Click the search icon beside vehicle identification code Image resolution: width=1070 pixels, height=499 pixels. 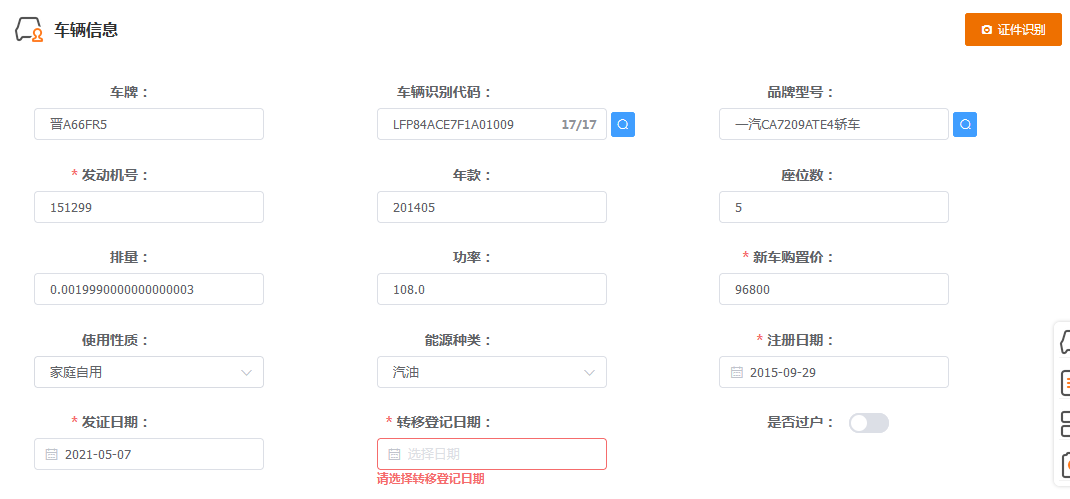623,125
